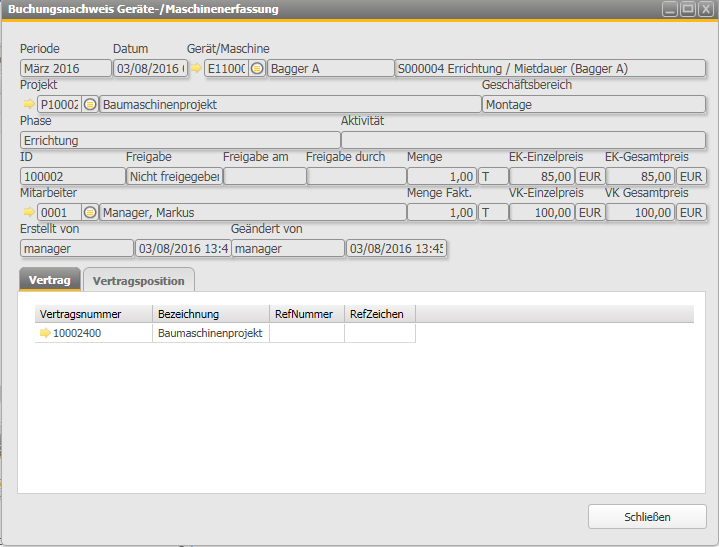Follow the link arrow next to project P10002
This screenshot has width=719, height=547.
coord(28,104)
